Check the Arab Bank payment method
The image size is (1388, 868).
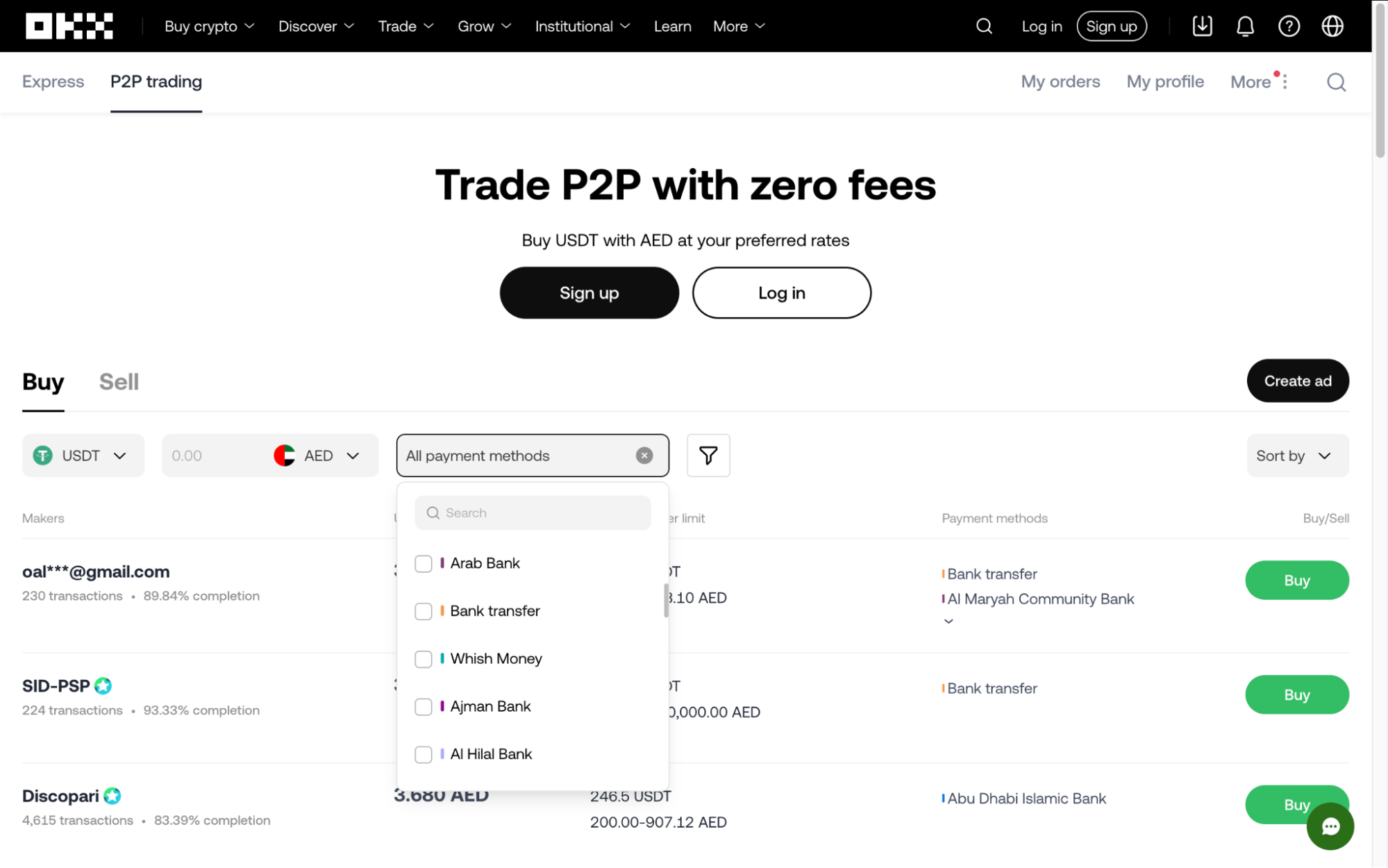click(424, 564)
